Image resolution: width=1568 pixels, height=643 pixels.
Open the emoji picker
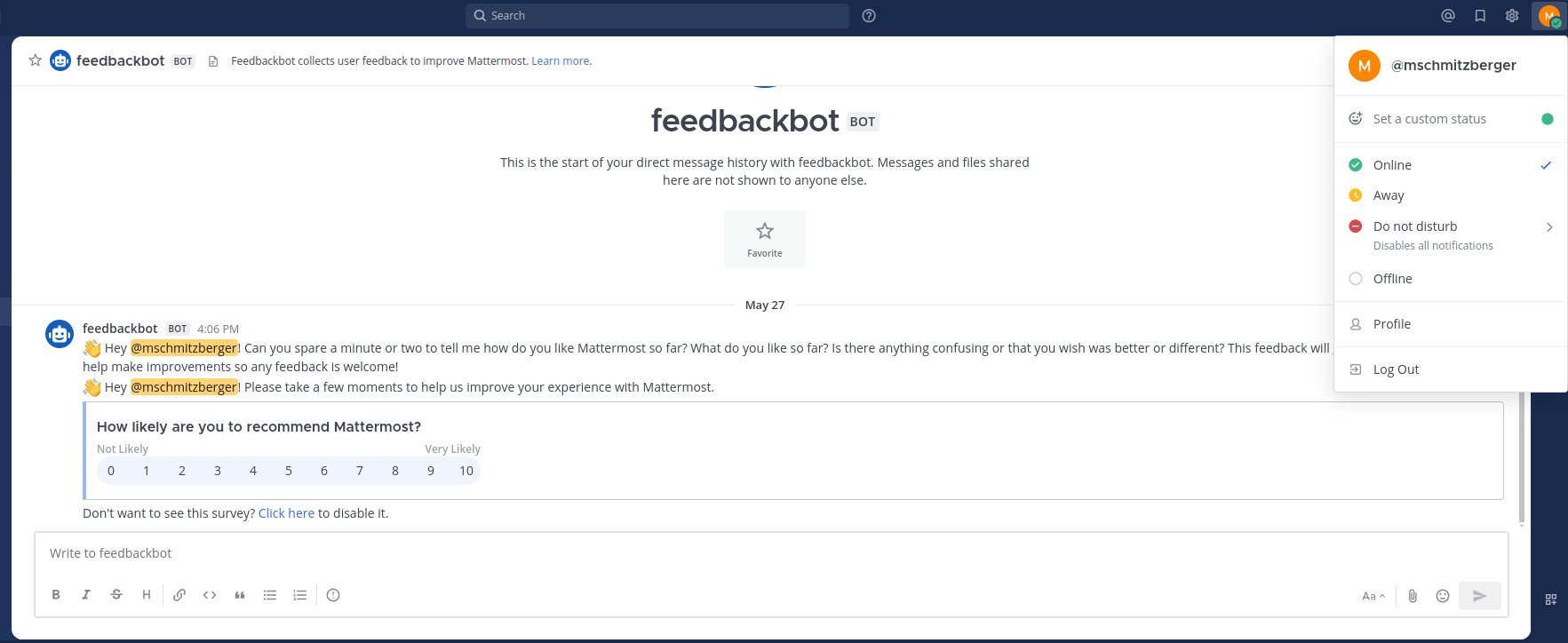[1443, 596]
